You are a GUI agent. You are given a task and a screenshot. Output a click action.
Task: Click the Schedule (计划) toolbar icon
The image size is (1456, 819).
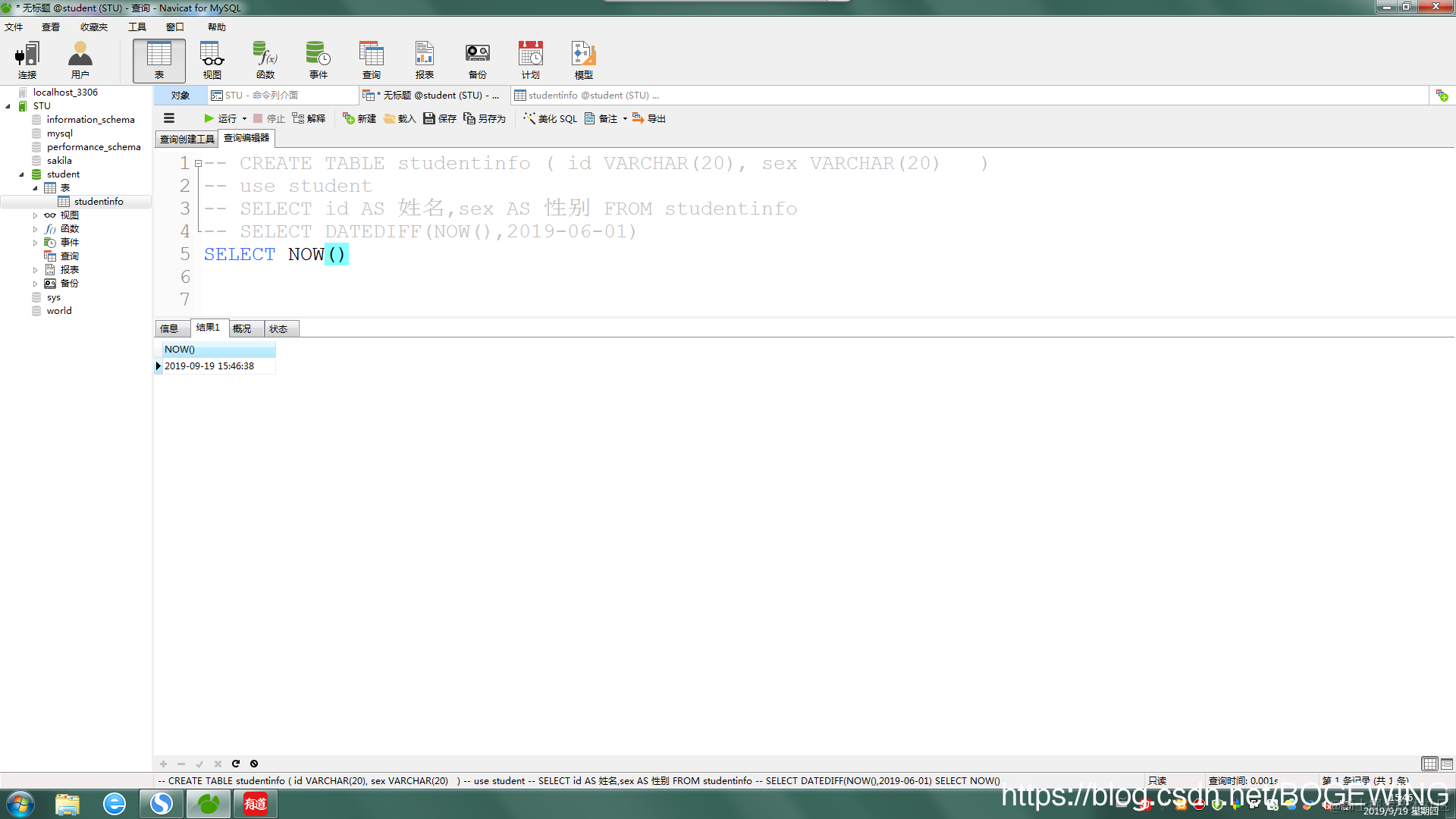click(x=531, y=60)
